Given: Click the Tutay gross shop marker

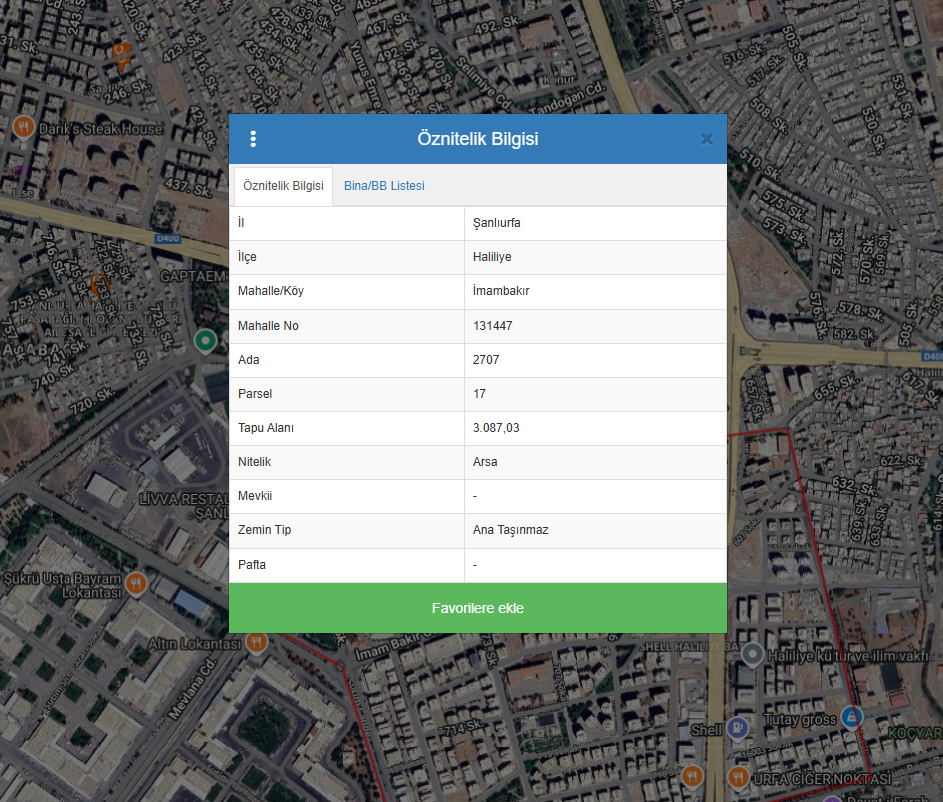Looking at the screenshot, I should 850,716.
